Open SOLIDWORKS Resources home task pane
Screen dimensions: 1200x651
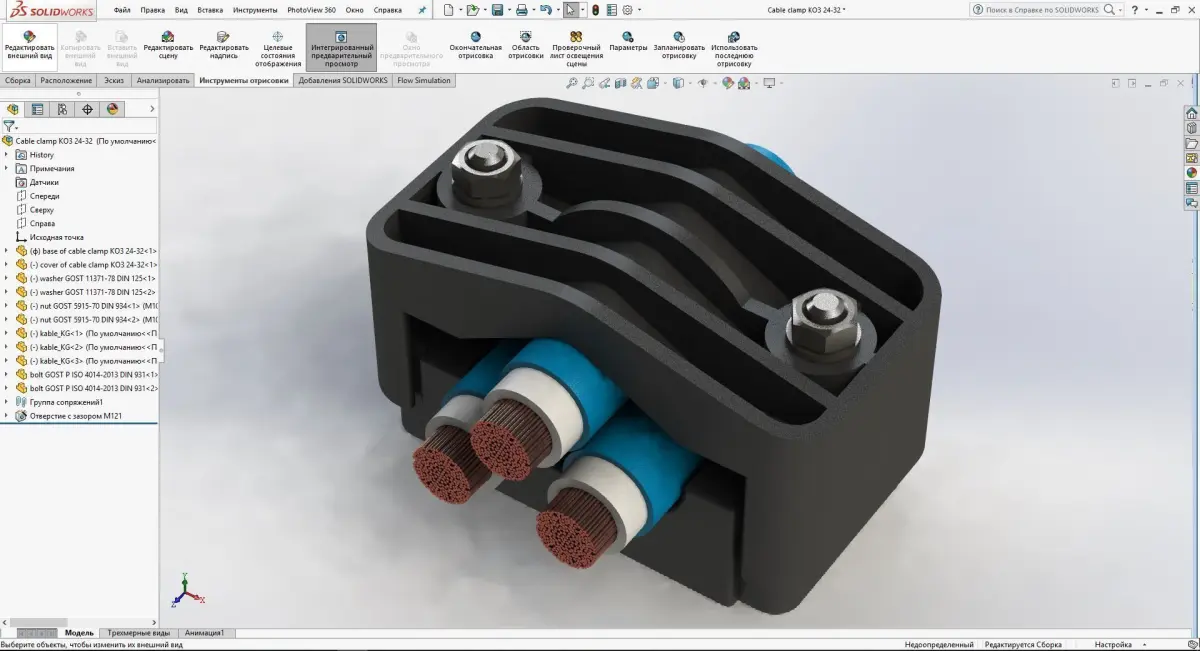(x=1191, y=112)
